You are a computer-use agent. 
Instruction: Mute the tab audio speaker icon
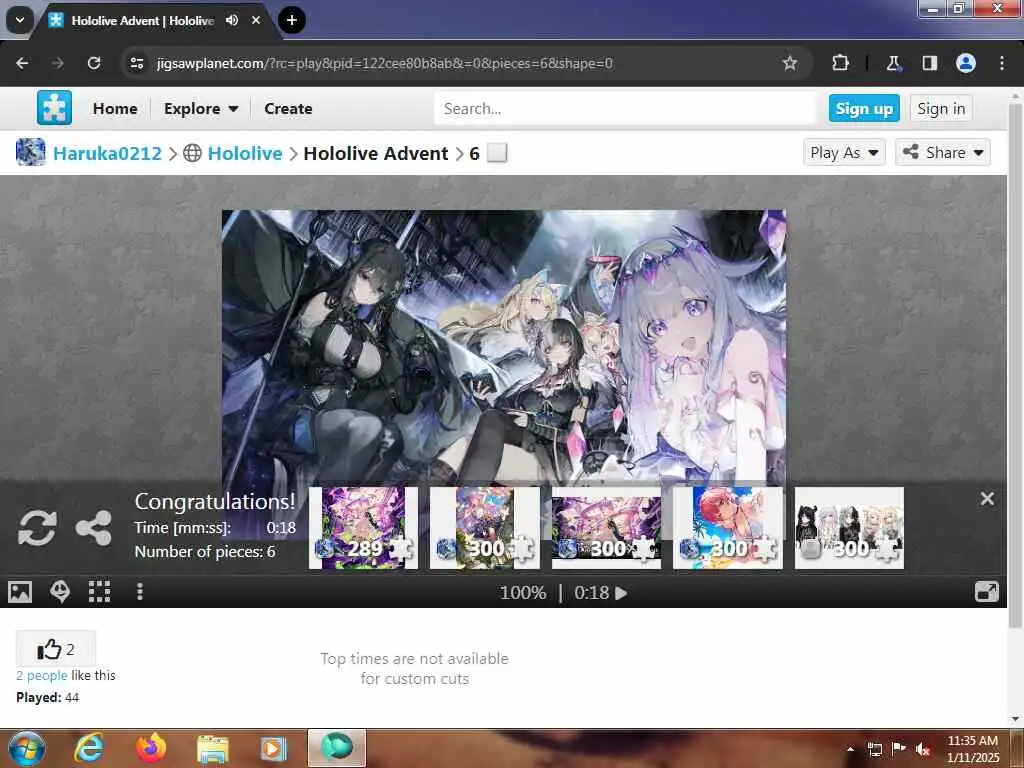tap(232, 20)
